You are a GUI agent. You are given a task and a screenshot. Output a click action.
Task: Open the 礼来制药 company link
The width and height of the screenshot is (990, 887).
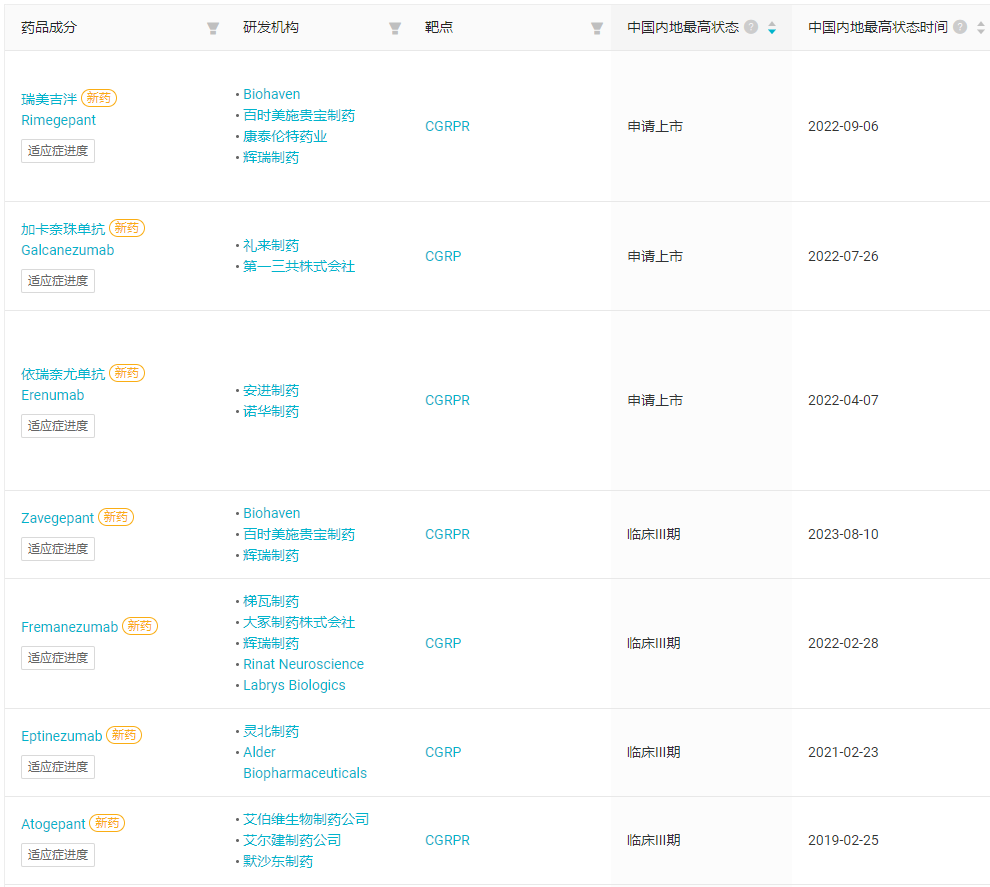[271, 245]
